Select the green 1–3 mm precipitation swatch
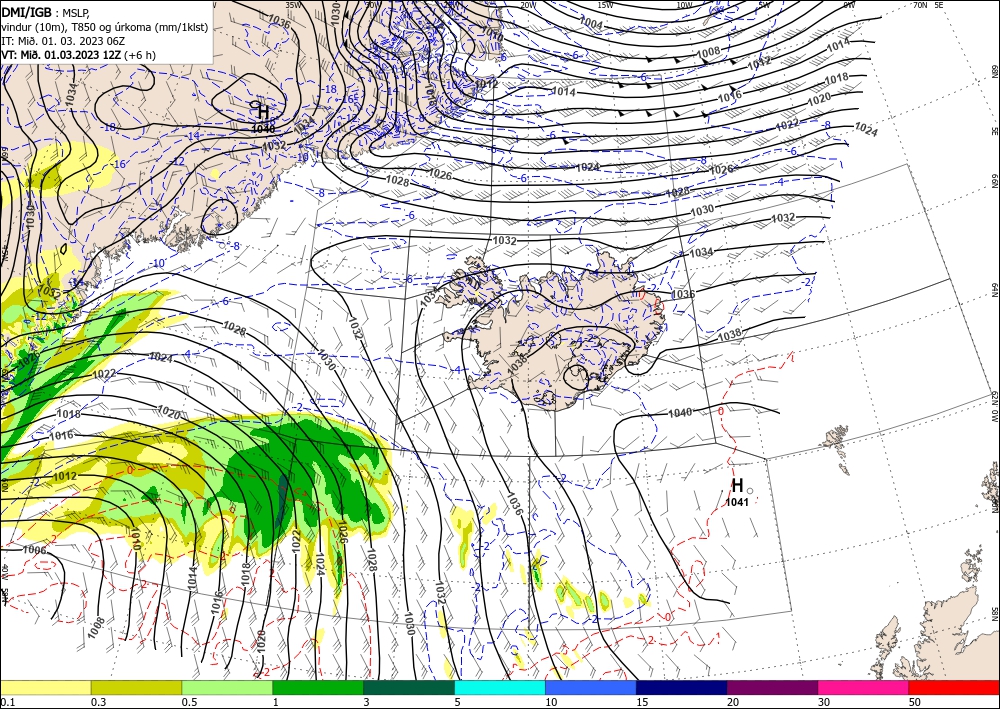This screenshot has width=1000, height=709. coord(318,687)
